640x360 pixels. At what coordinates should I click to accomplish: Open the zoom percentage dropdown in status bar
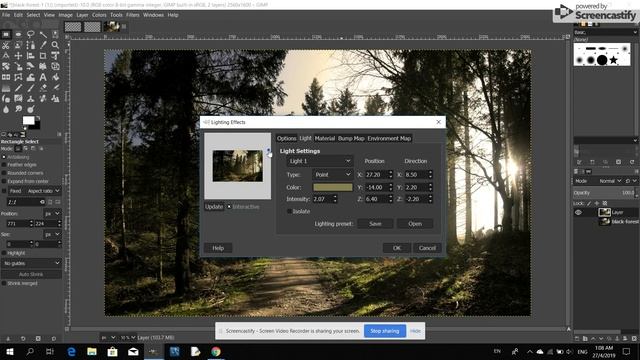tap(127, 338)
